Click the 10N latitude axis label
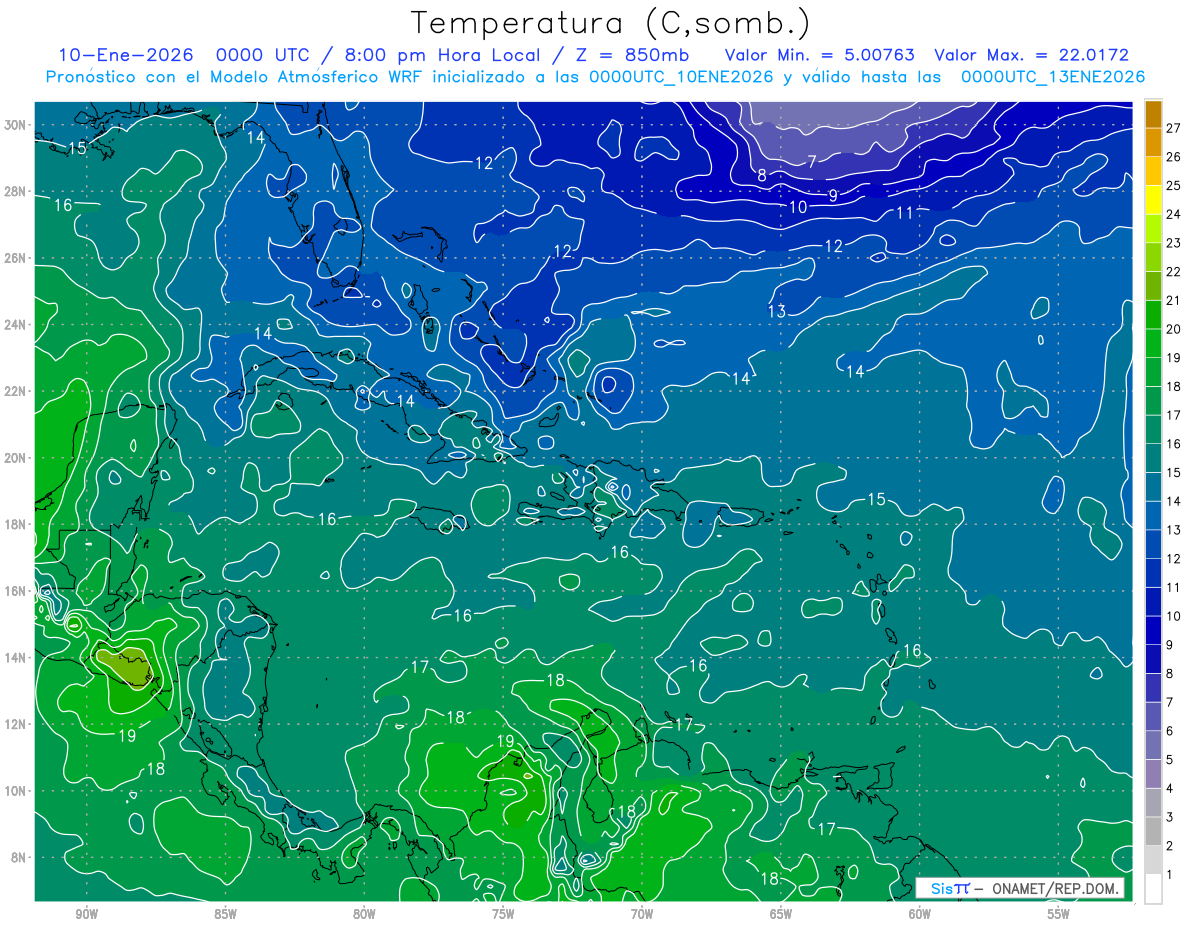Viewport: 1200px width, 927px height. pyautogui.click(x=16, y=791)
